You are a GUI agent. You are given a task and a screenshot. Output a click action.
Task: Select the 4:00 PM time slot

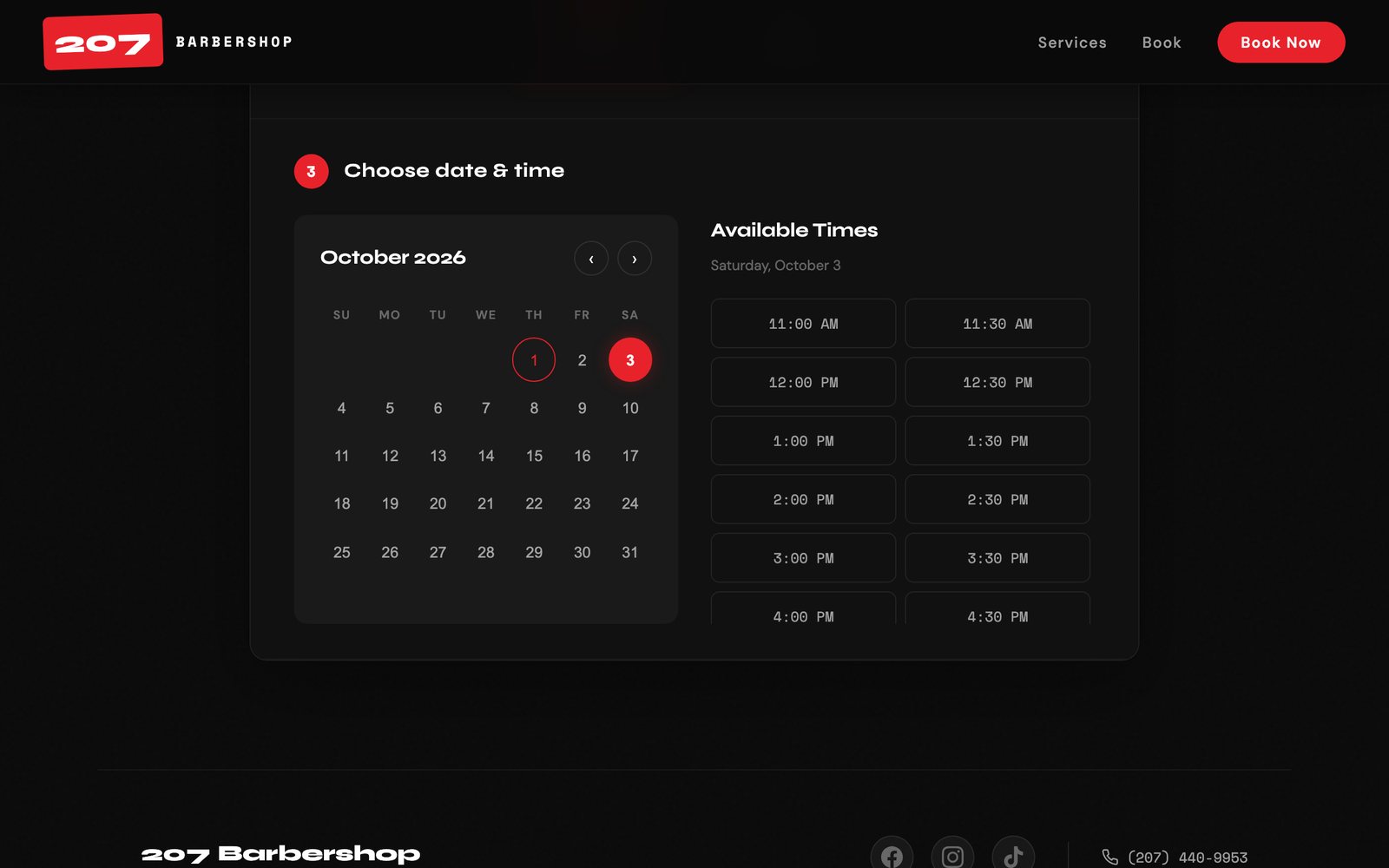click(x=803, y=608)
